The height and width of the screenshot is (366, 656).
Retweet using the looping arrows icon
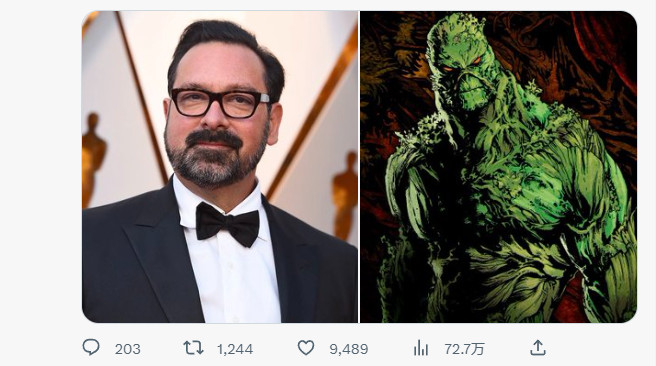[193, 348]
